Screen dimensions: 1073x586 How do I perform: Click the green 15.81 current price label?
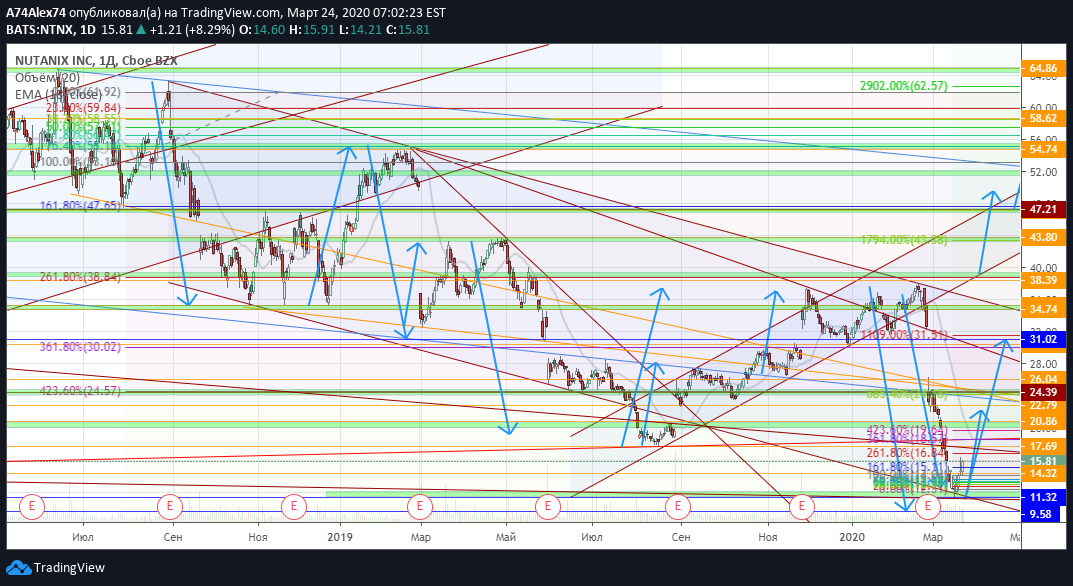coord(1043,461)
